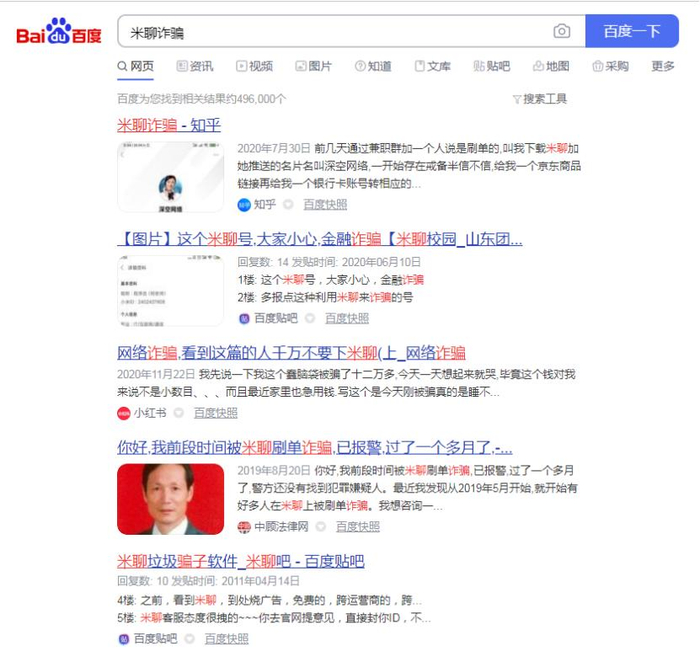Click the 知乎 source icon in first result

244,205
